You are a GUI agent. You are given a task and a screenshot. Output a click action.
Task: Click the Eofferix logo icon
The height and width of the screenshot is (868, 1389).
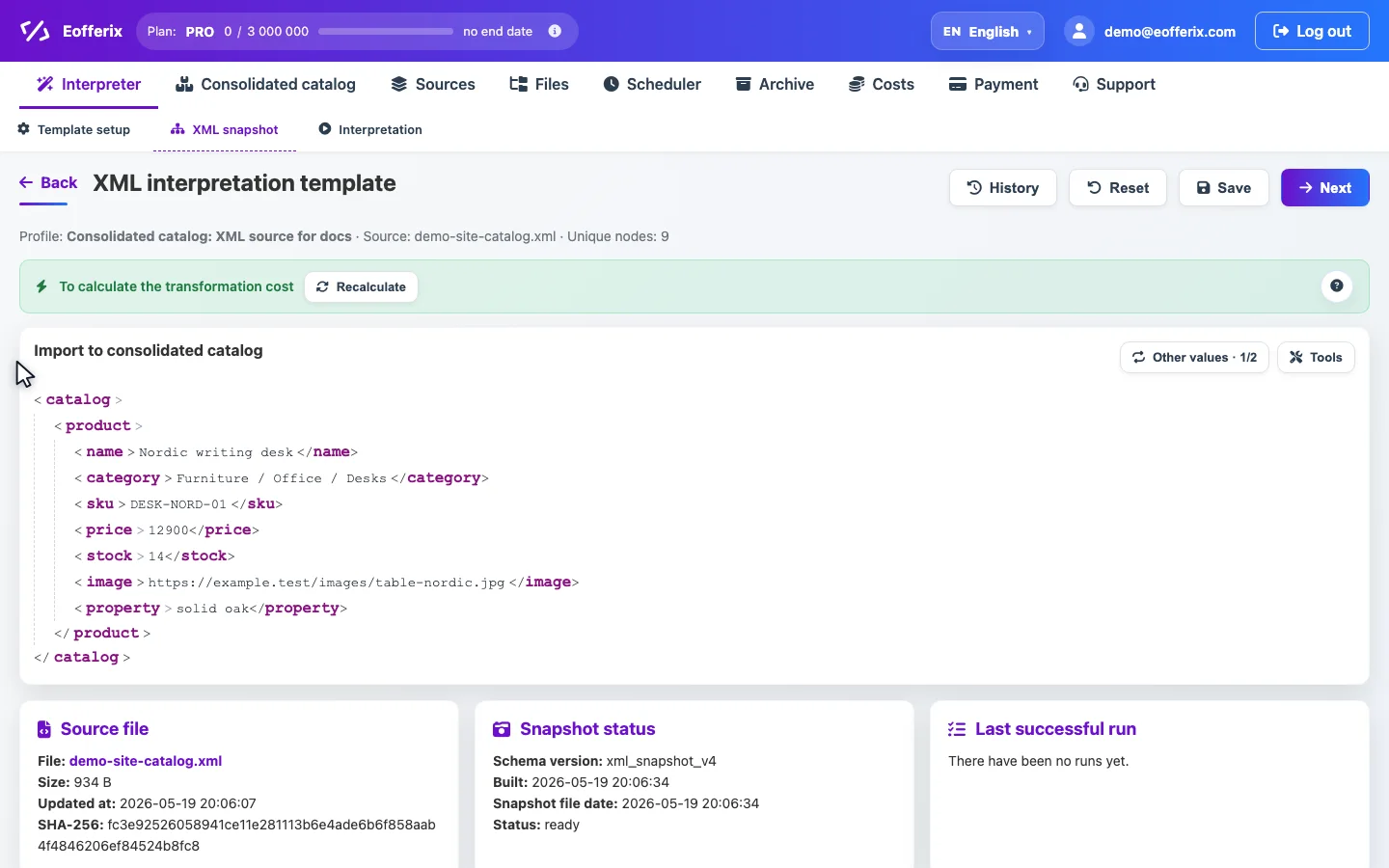point(35,31)
